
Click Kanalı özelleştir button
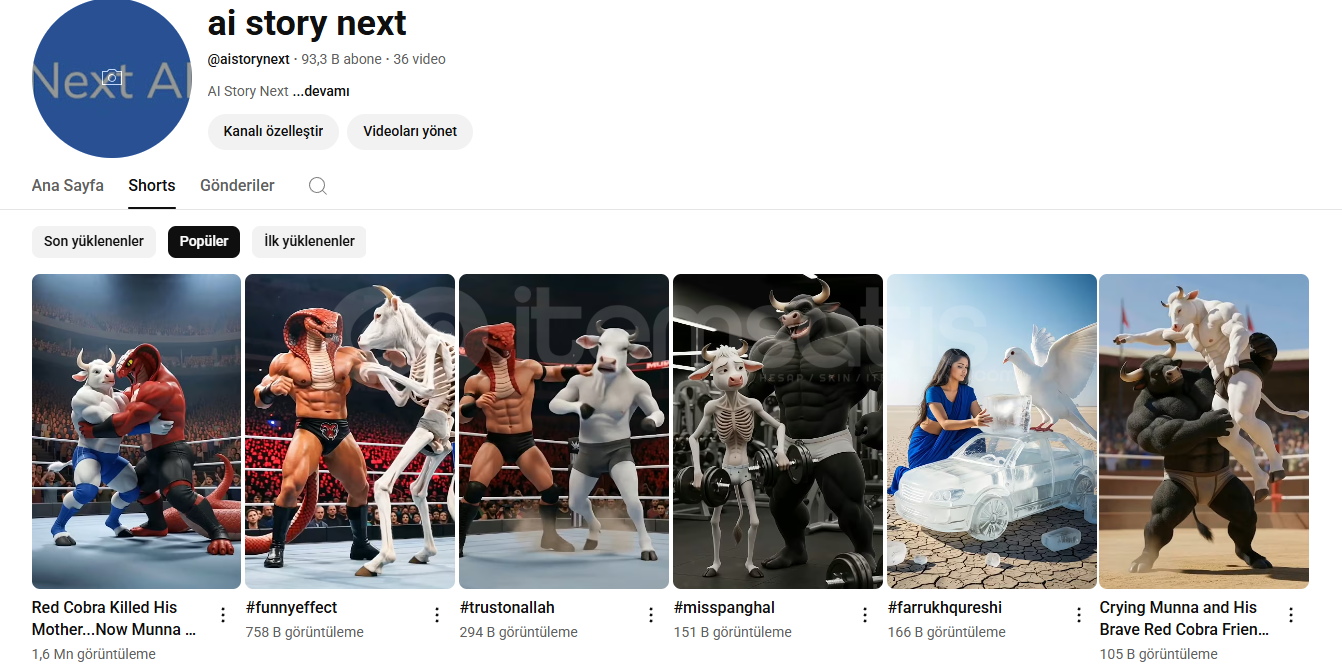click(273, 132)
